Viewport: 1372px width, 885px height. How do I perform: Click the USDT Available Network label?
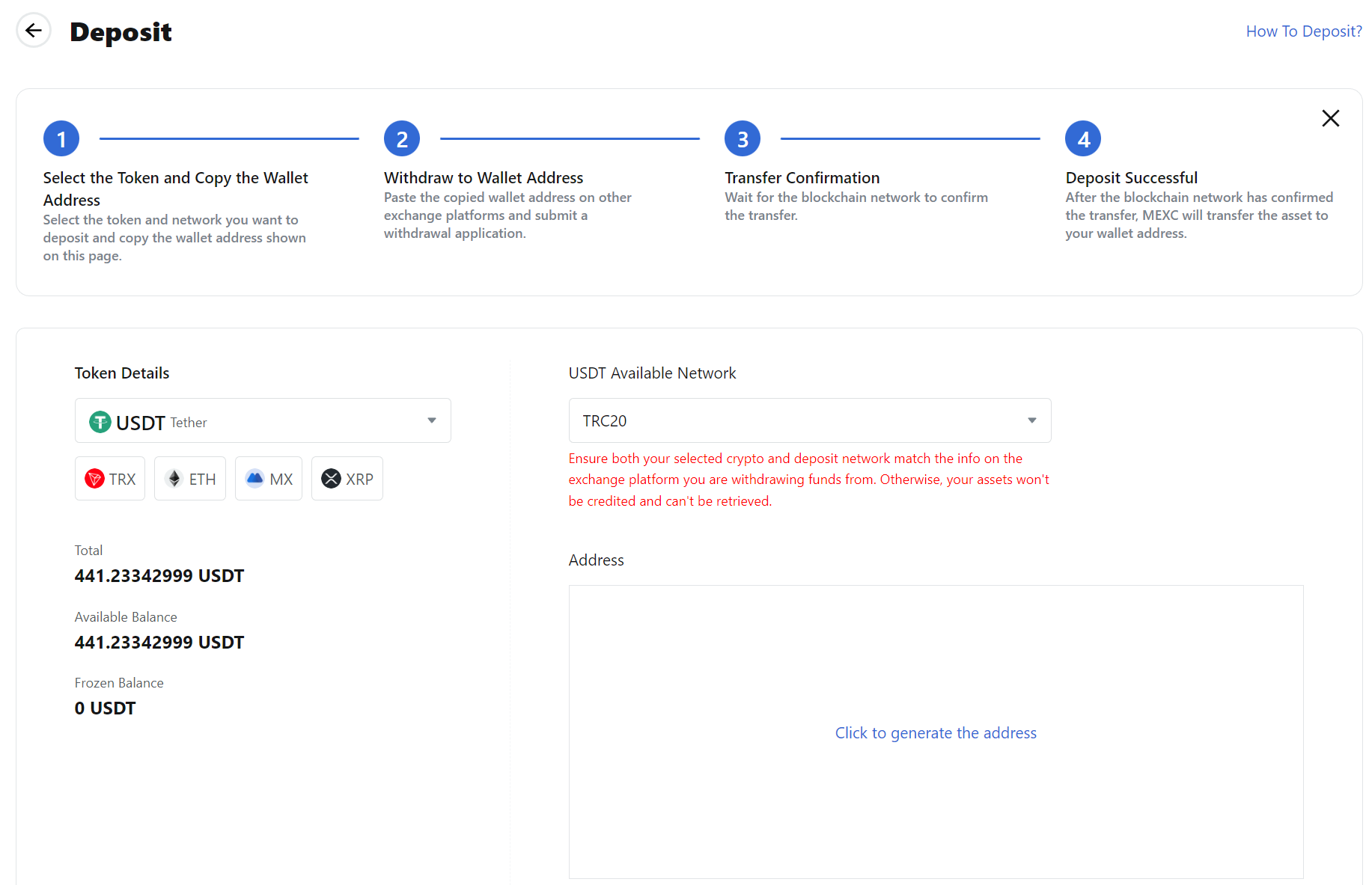click(x=653, y=373)
